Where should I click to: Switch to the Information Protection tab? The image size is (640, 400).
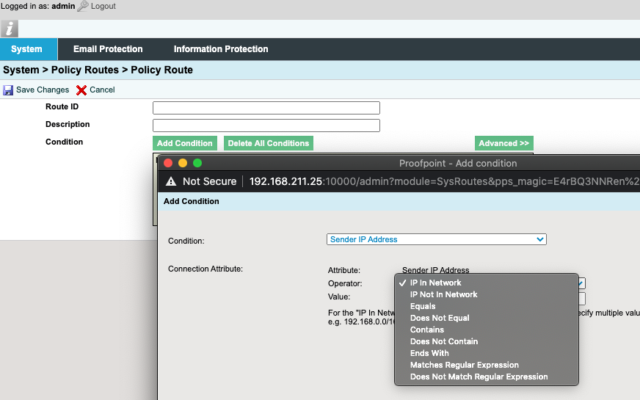tap(221, 49)
